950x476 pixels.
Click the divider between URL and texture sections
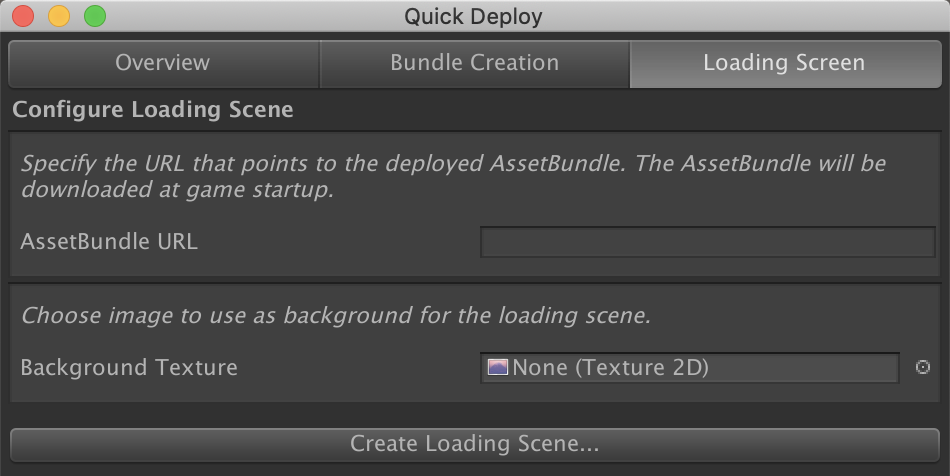(474, 283)
